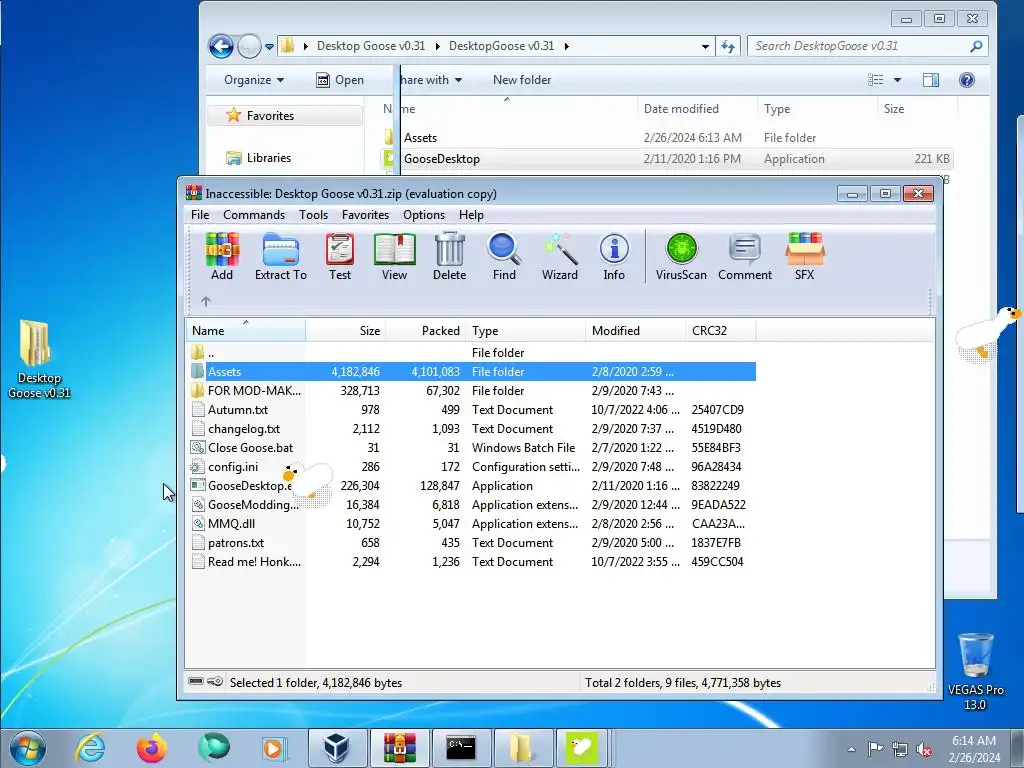Go up one level arrow in WinRAR
Image resolution: width=1024 pixels, height=768 pixels.
click(206, 301)
